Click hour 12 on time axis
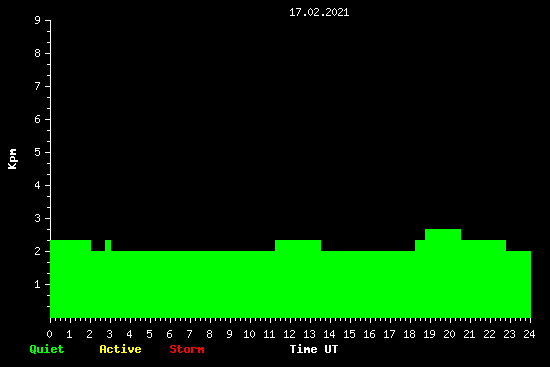The width and height of the screenshot is (550, 367). click(x=289, y=334)
